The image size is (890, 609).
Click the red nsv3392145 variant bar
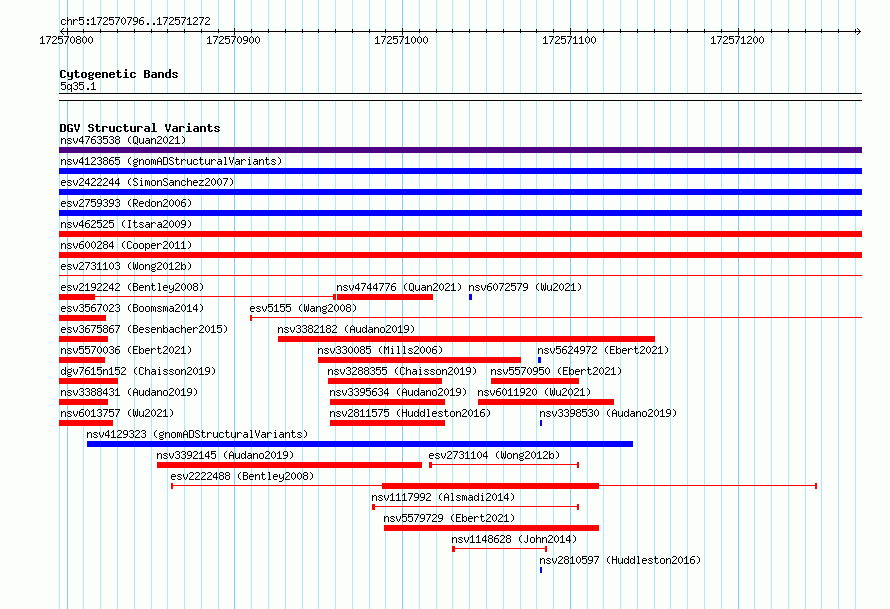[x=289, y=465]
